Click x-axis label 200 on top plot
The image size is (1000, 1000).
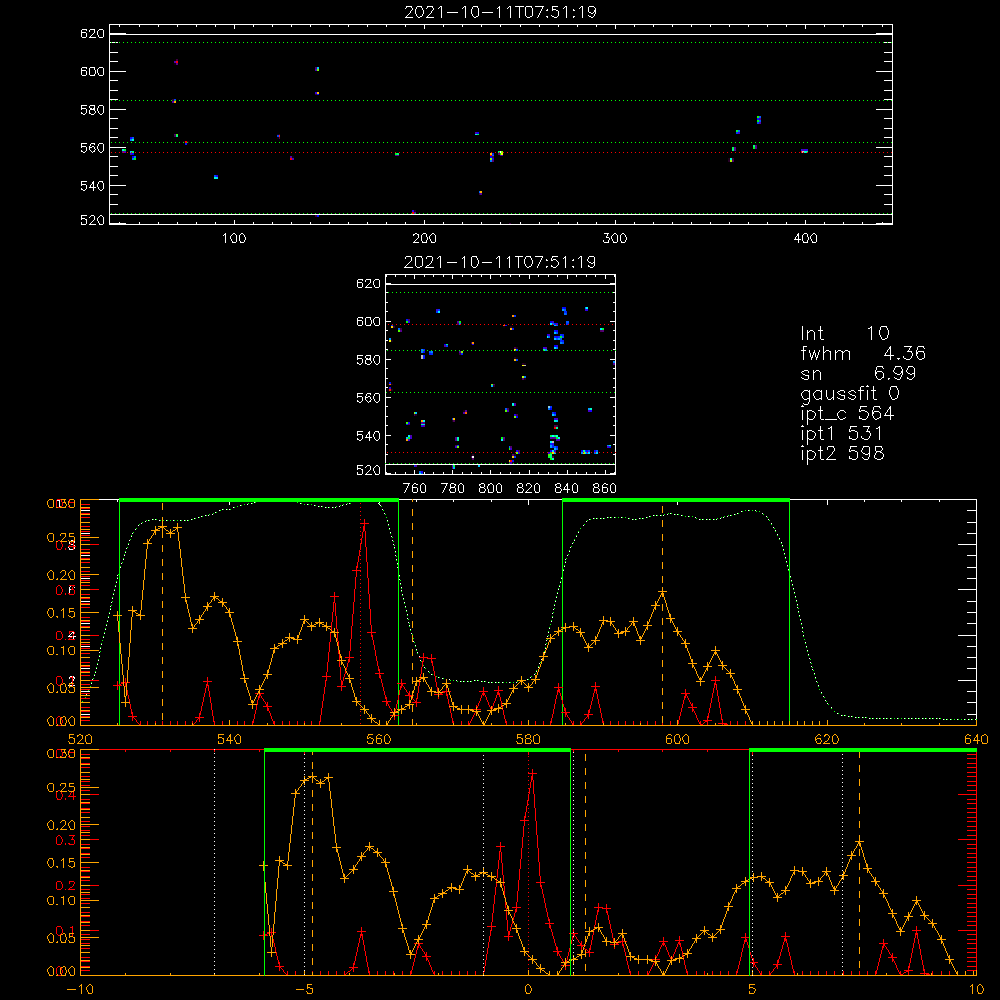pyautogui.click(x=424, y=239)
